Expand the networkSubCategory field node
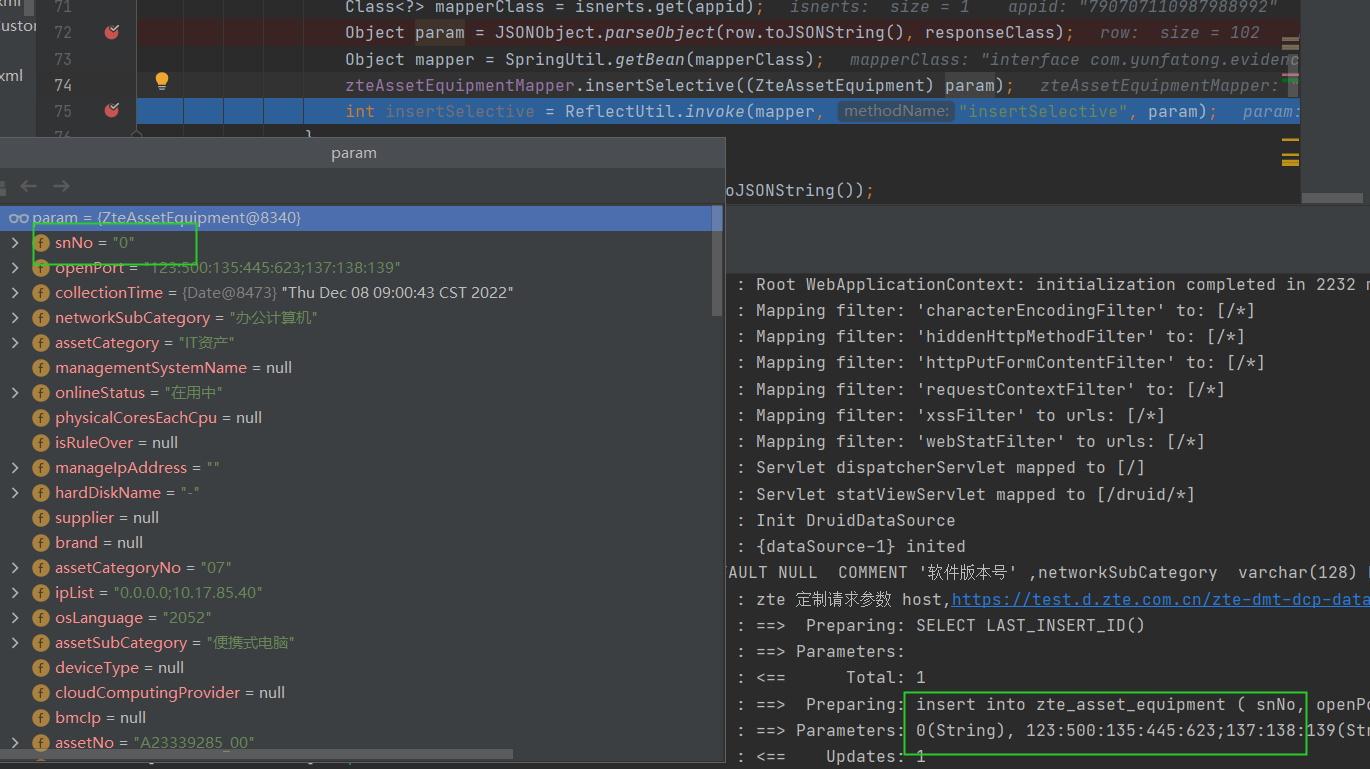Viewport: 1370px width, 769px height. (x=14, y=318)
